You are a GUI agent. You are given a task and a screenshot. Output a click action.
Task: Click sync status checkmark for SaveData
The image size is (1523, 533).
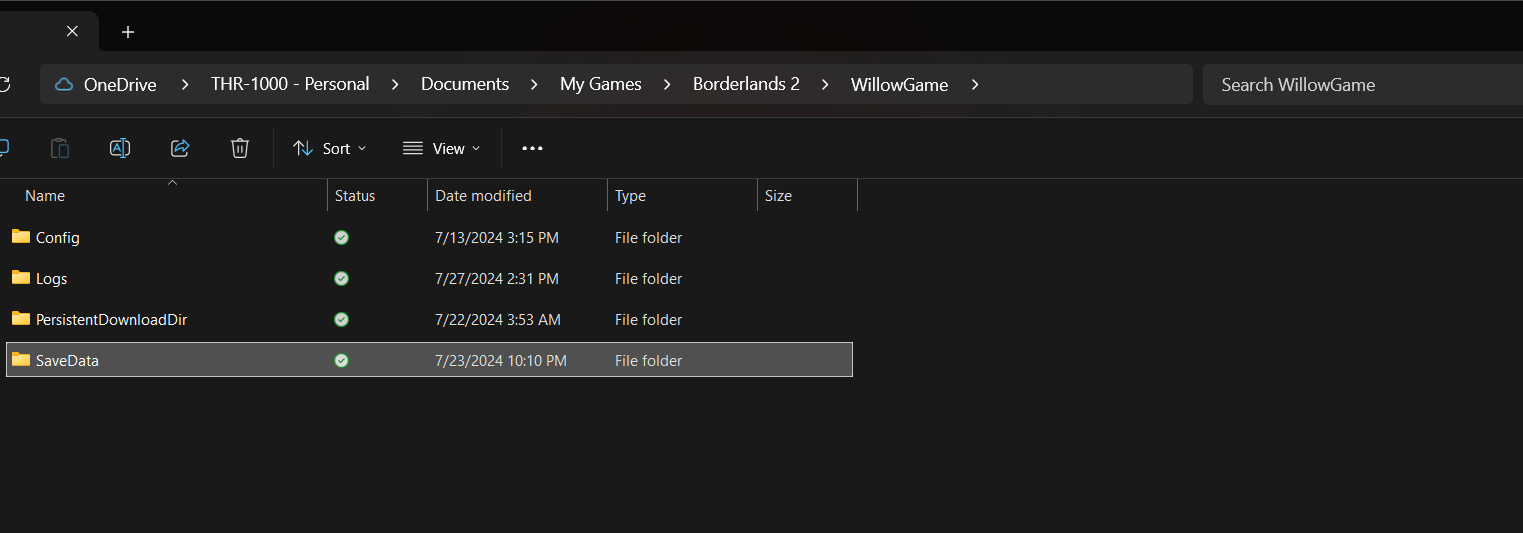[x=342, y=361]
